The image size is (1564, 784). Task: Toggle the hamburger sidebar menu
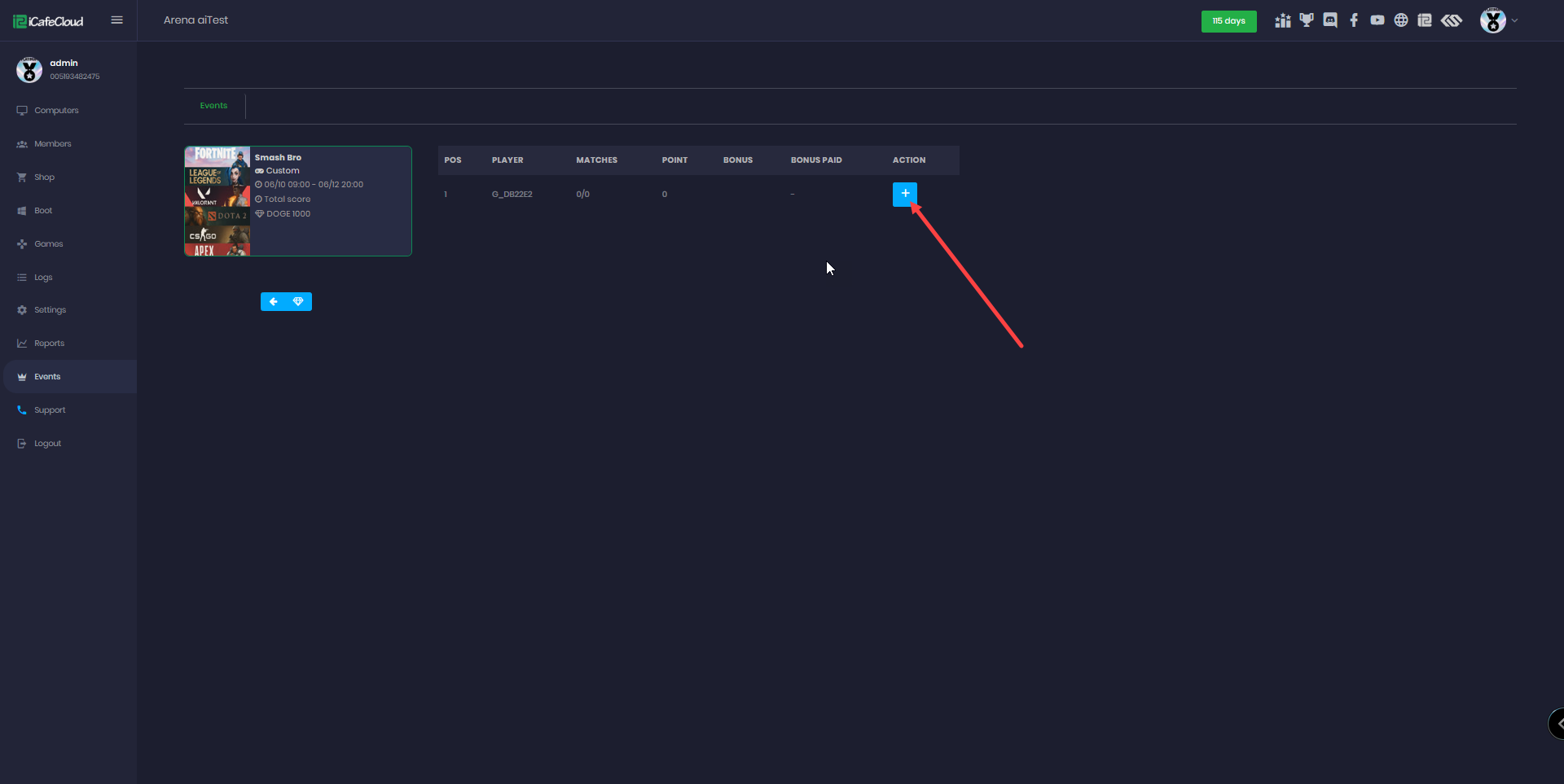(x=116, y=20)
